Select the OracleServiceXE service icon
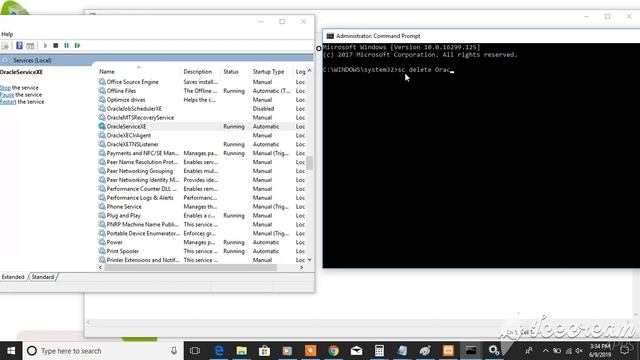The image size is (640, 360). (x=102, y=126)
